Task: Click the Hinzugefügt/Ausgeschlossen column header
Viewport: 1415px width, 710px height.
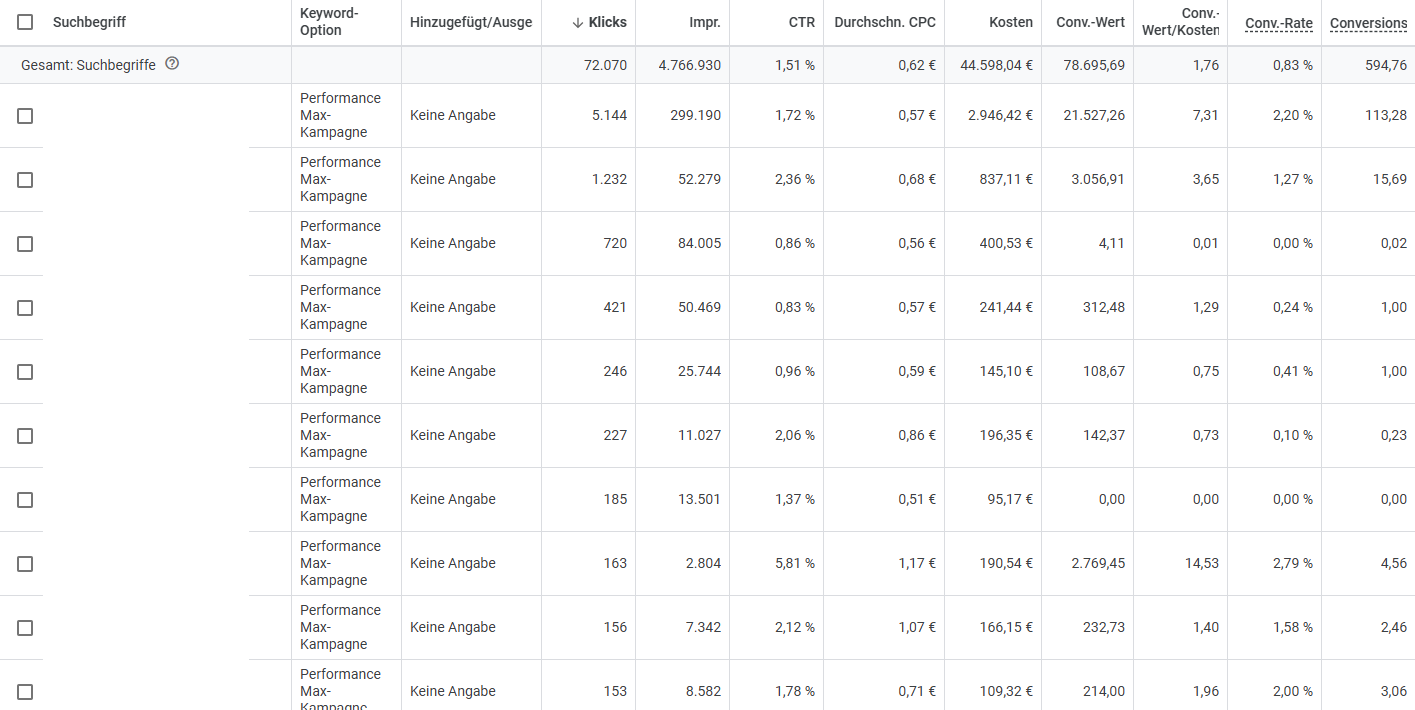Action: pyautogui.click(x=471, y=22)
